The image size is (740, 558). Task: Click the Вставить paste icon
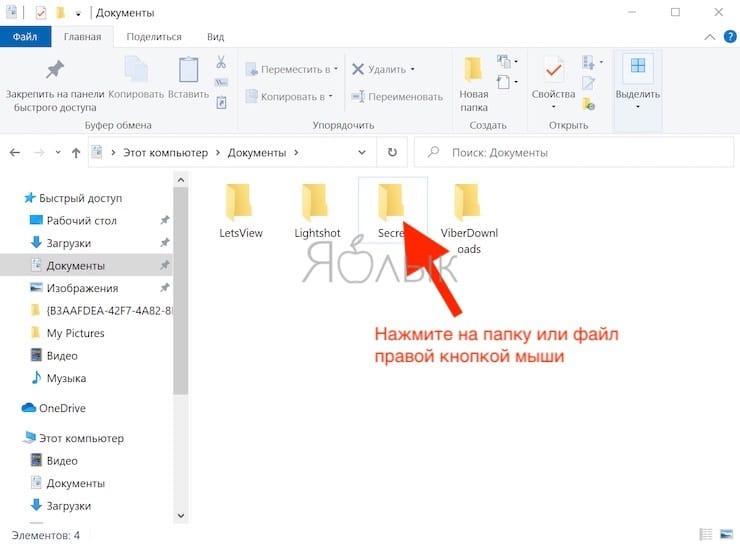coord(188,70)
